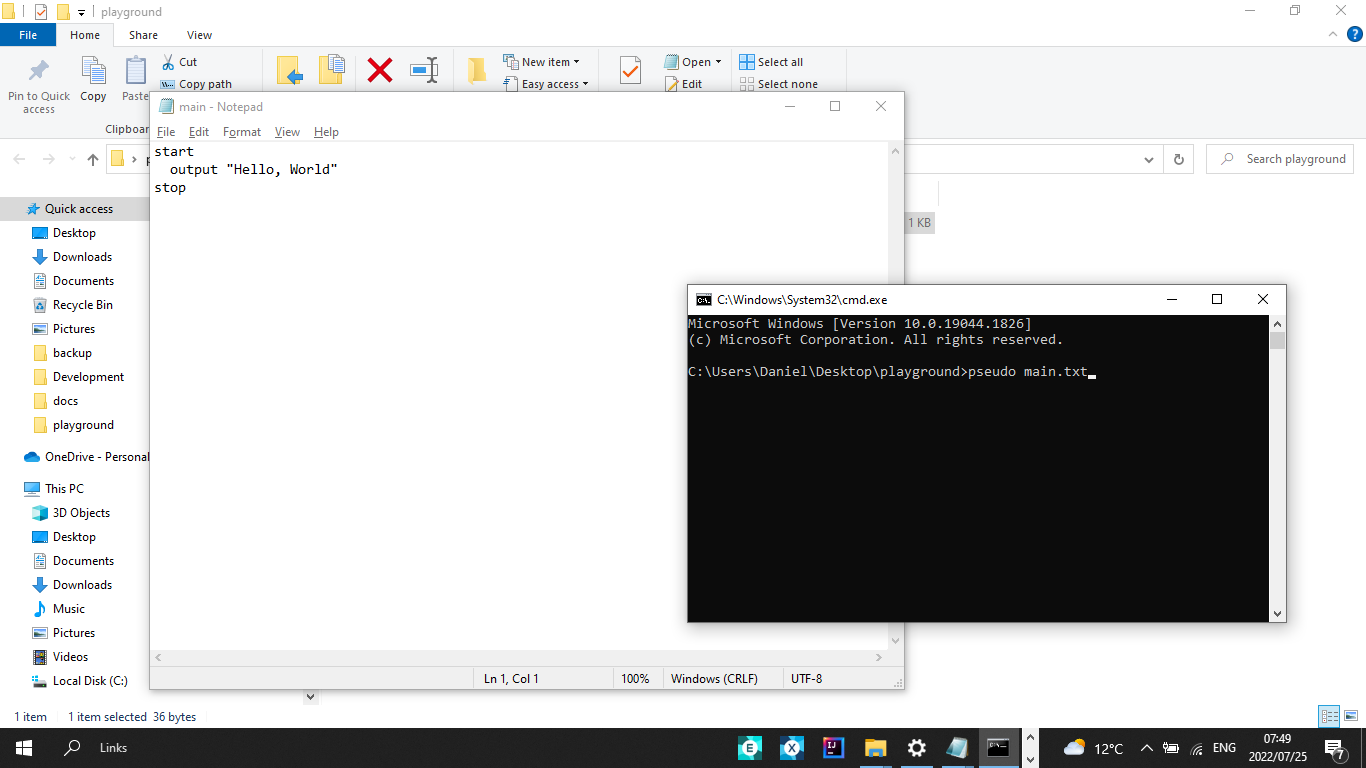
Task: Open Notepad Edit menu
Action: (x=199, y=132)
